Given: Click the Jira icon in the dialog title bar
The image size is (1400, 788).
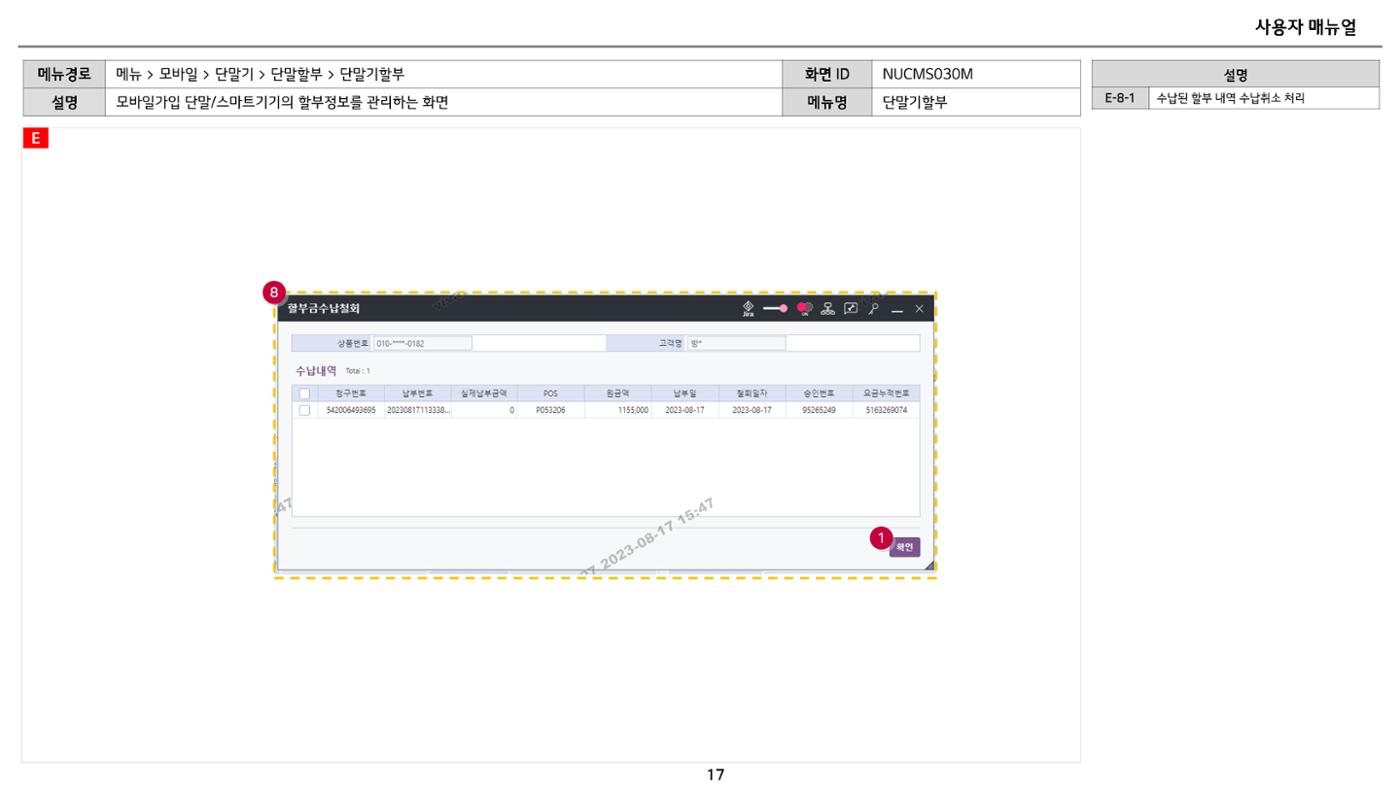Looking at the screenshot, I should (748, 309).
